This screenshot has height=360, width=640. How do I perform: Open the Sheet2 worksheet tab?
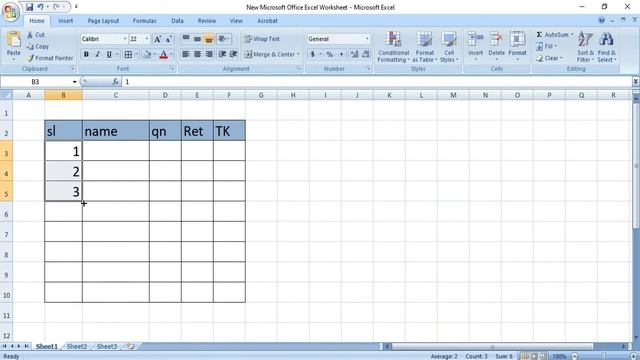(77, 346)
